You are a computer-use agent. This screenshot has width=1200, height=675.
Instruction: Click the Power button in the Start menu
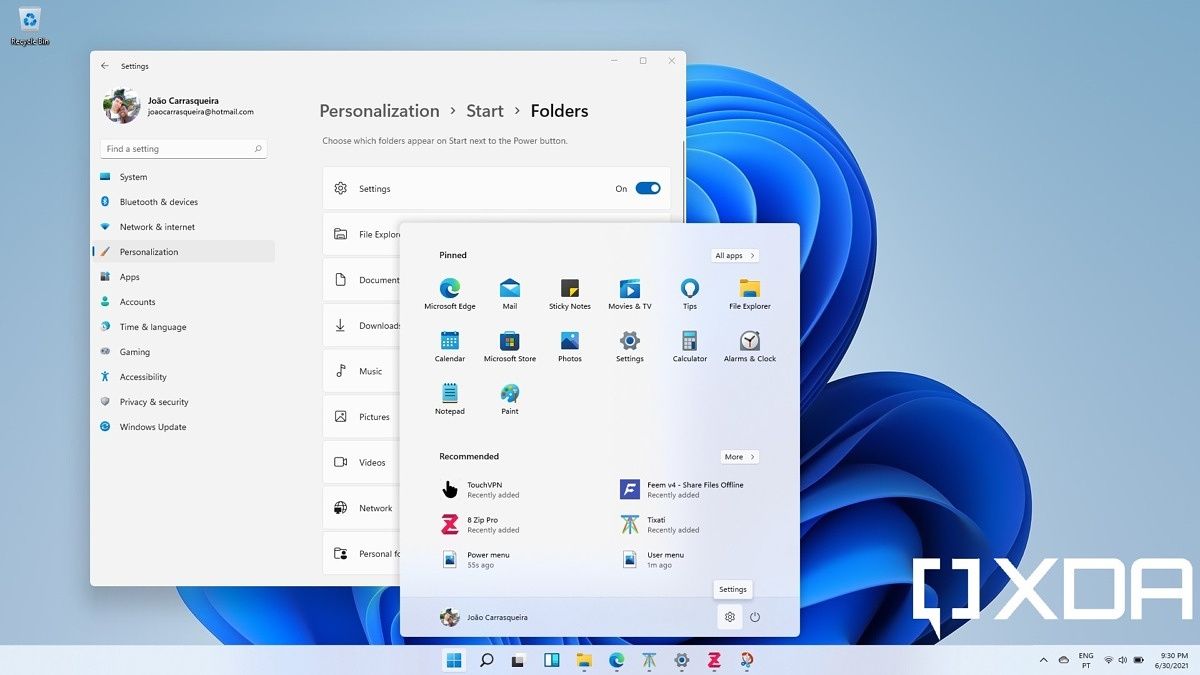pos(755,617)
